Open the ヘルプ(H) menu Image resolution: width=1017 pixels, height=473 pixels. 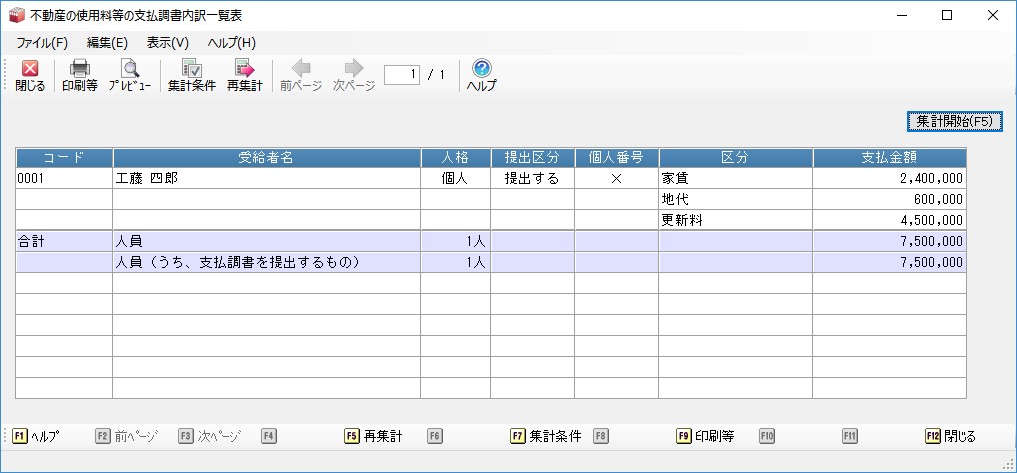[x=231, y=42]
